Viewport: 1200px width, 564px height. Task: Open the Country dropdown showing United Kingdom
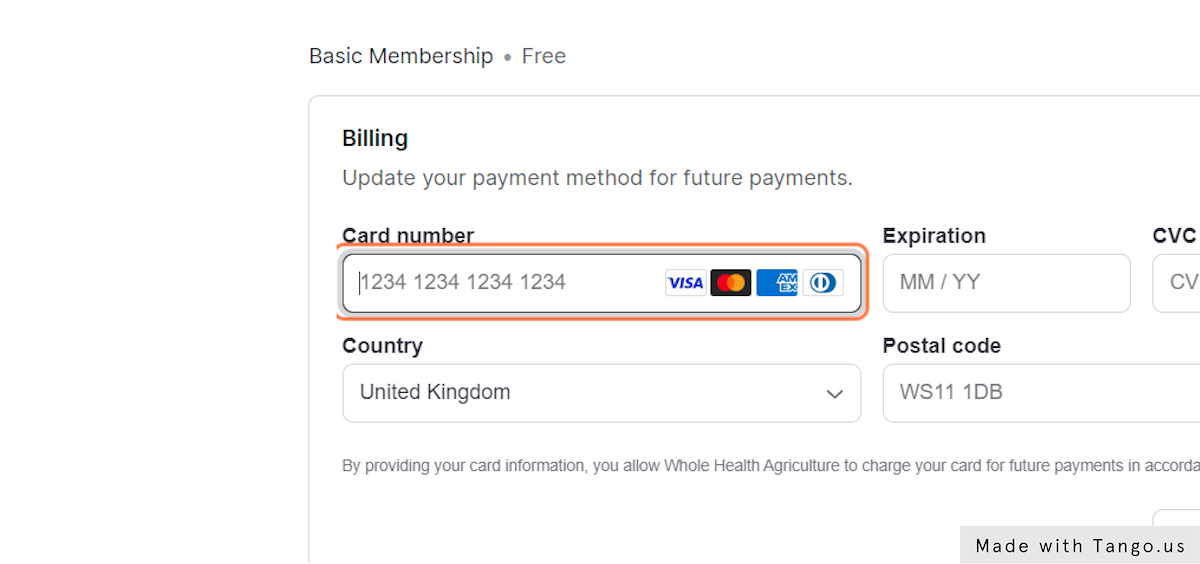coord(602,393)
